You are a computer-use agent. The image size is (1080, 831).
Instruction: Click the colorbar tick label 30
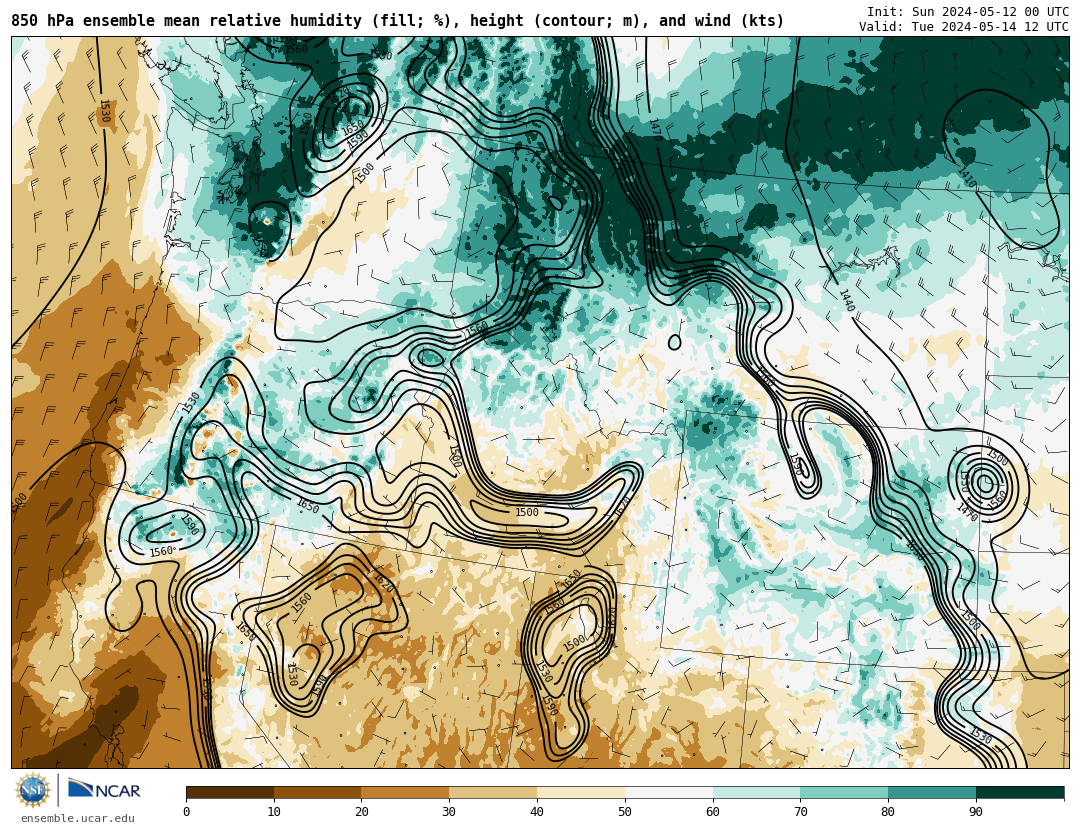click(x=449, y=812)
